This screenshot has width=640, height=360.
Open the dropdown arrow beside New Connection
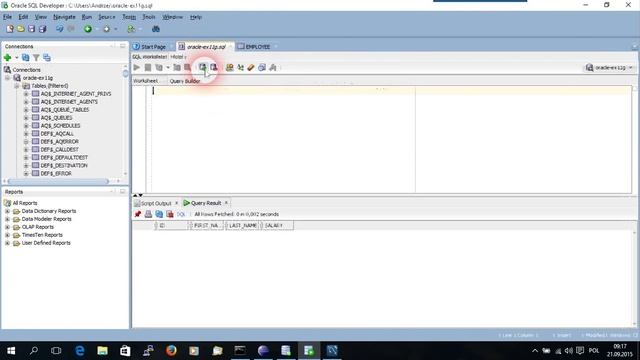pyautogui.click(x=17, y=58)
